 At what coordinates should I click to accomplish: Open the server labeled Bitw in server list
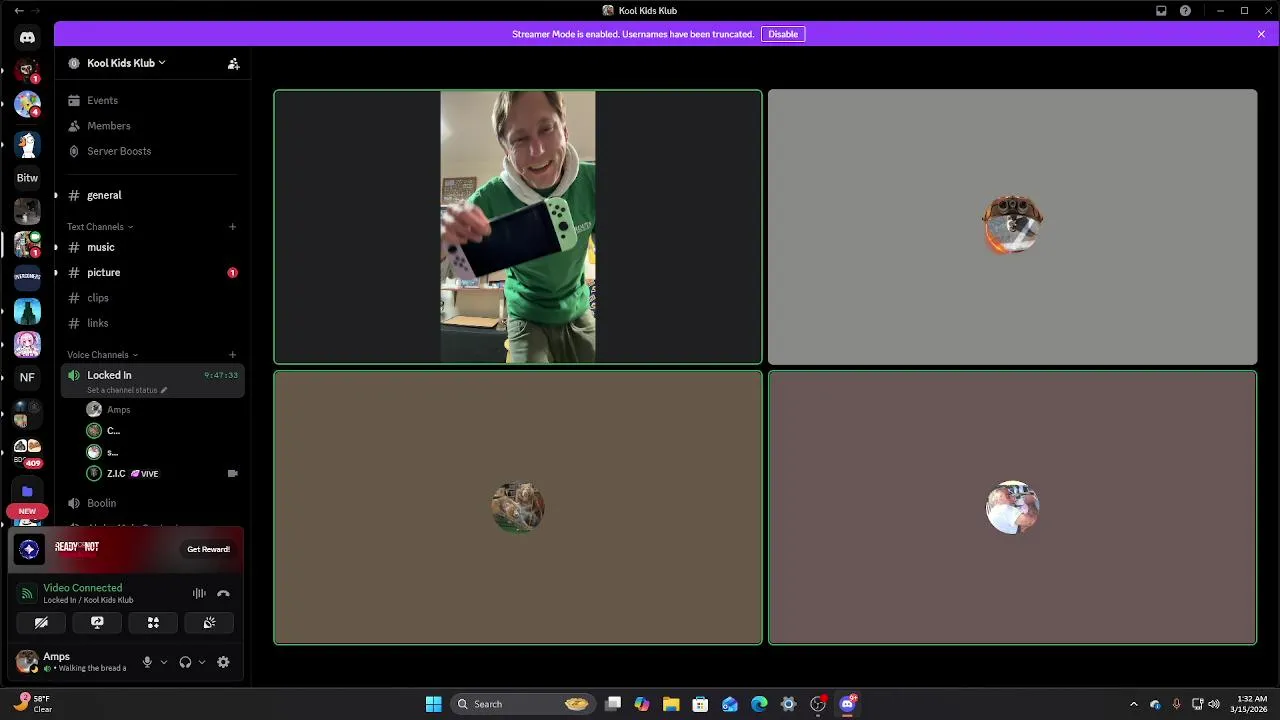[27, 178]
